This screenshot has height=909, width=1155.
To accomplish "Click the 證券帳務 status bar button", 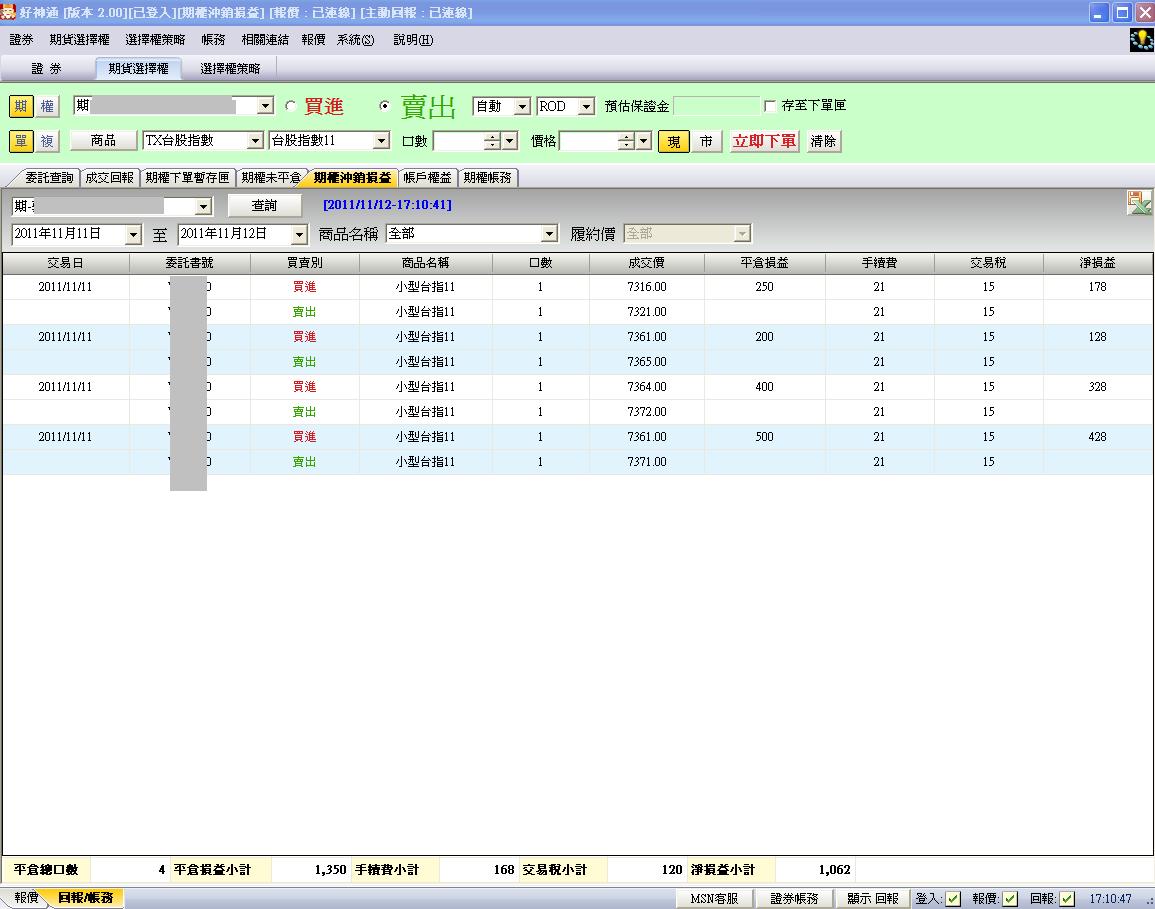I will pos(794,899).
